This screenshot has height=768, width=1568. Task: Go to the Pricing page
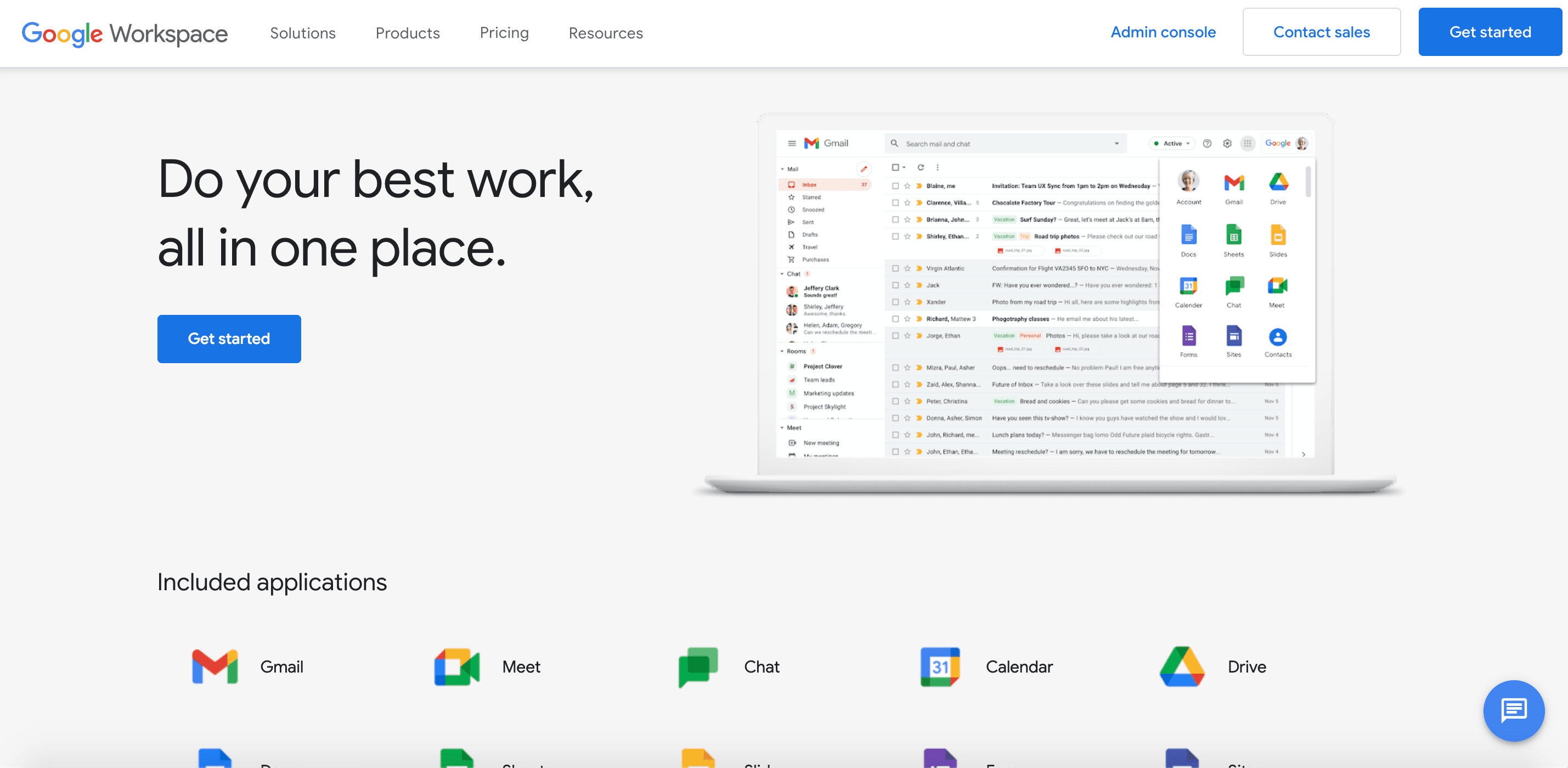(504, 33)
